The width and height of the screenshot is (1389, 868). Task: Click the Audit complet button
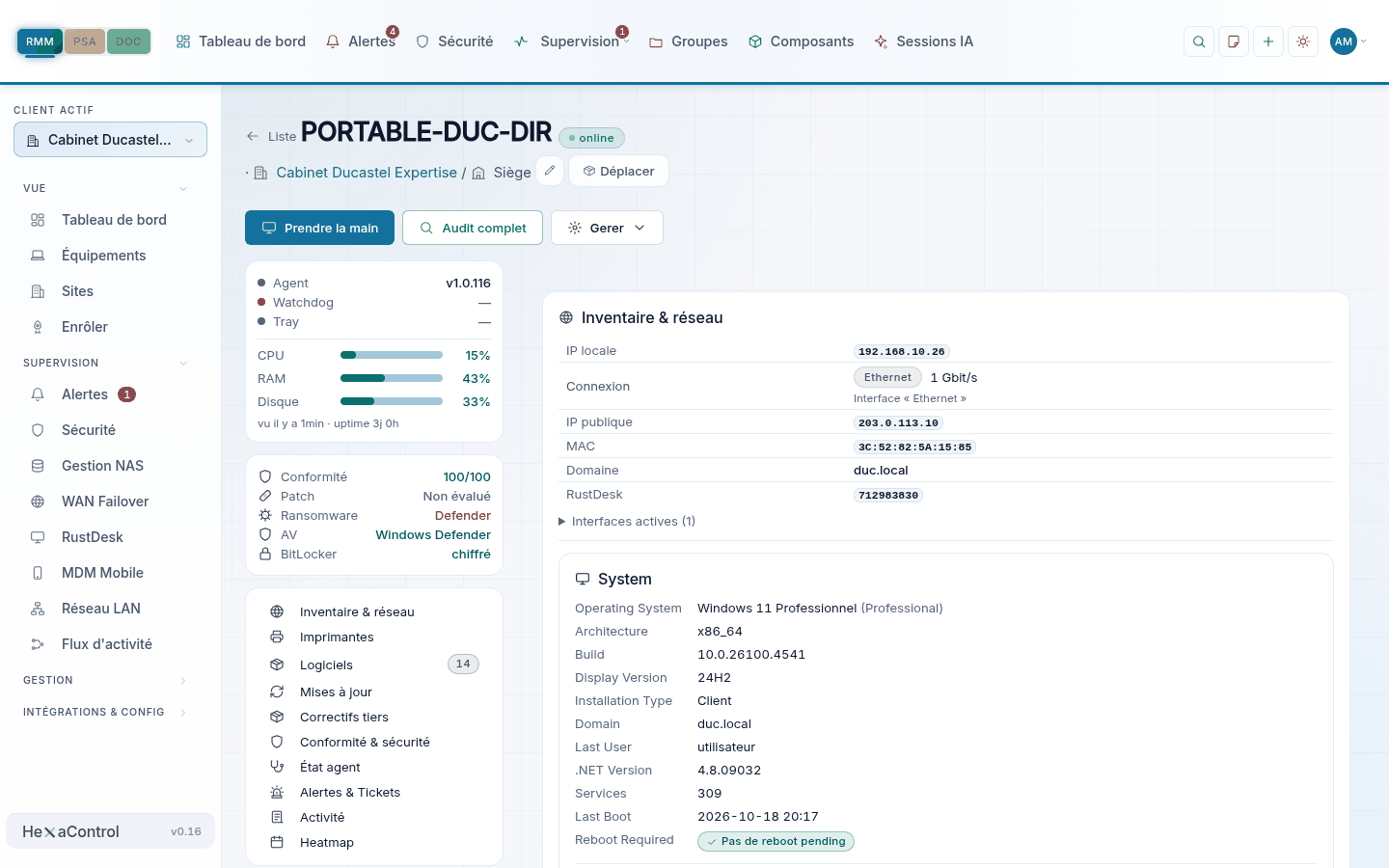pyautogui.click(x=473, y=228)
